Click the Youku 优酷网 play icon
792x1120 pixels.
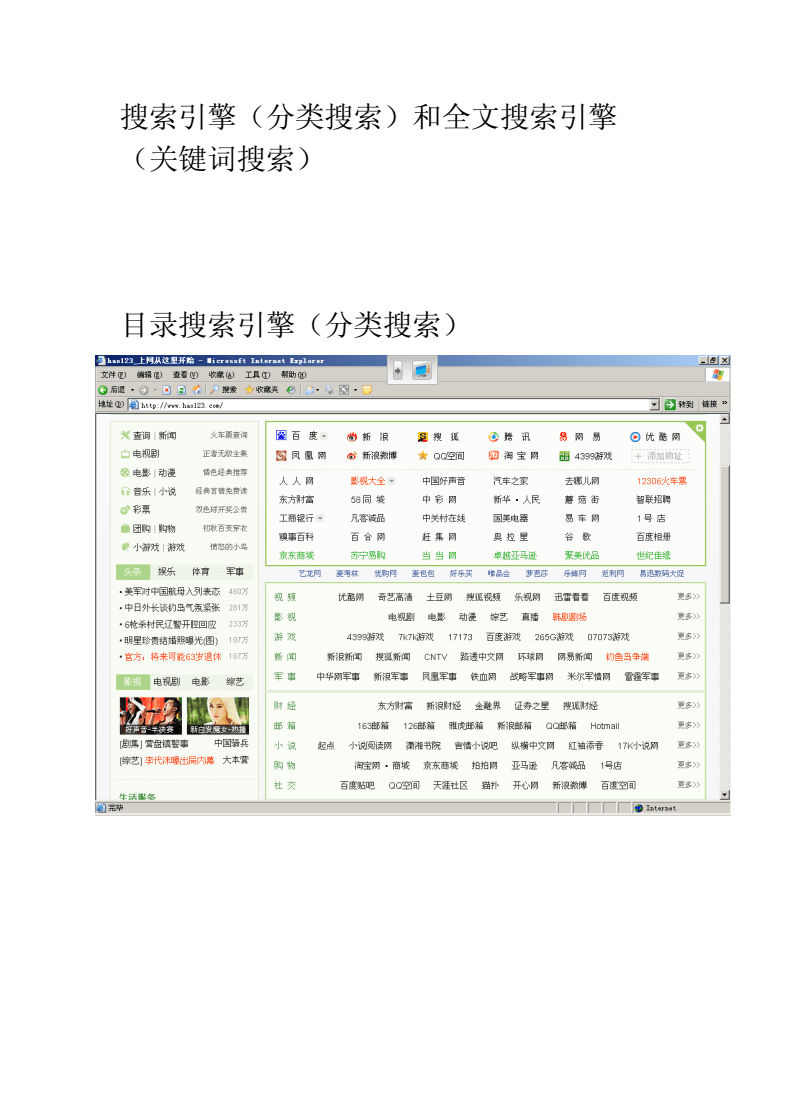tap(635, 436)
